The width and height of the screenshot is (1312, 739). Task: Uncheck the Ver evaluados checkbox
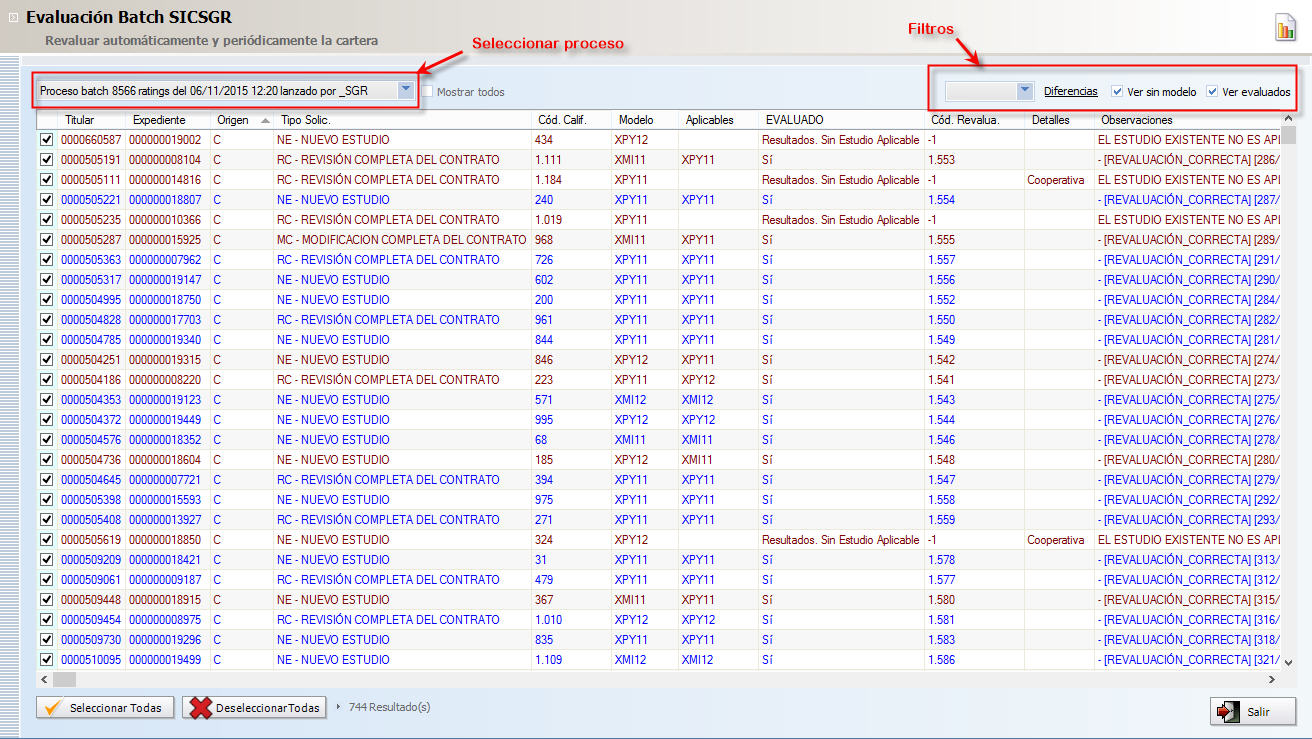(x=1213, y=91)
